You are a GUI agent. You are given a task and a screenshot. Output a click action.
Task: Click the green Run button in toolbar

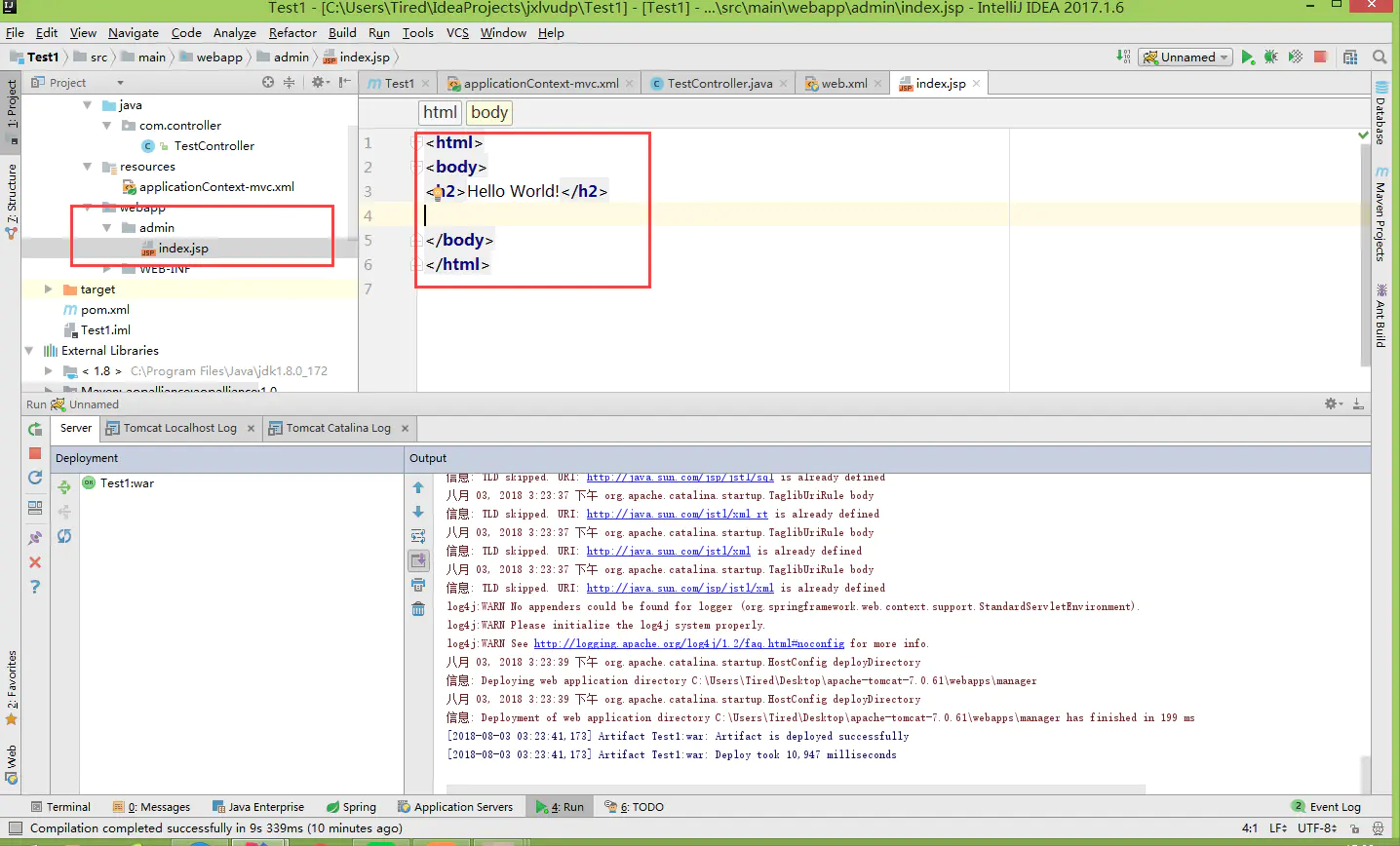coord(1248,58)
